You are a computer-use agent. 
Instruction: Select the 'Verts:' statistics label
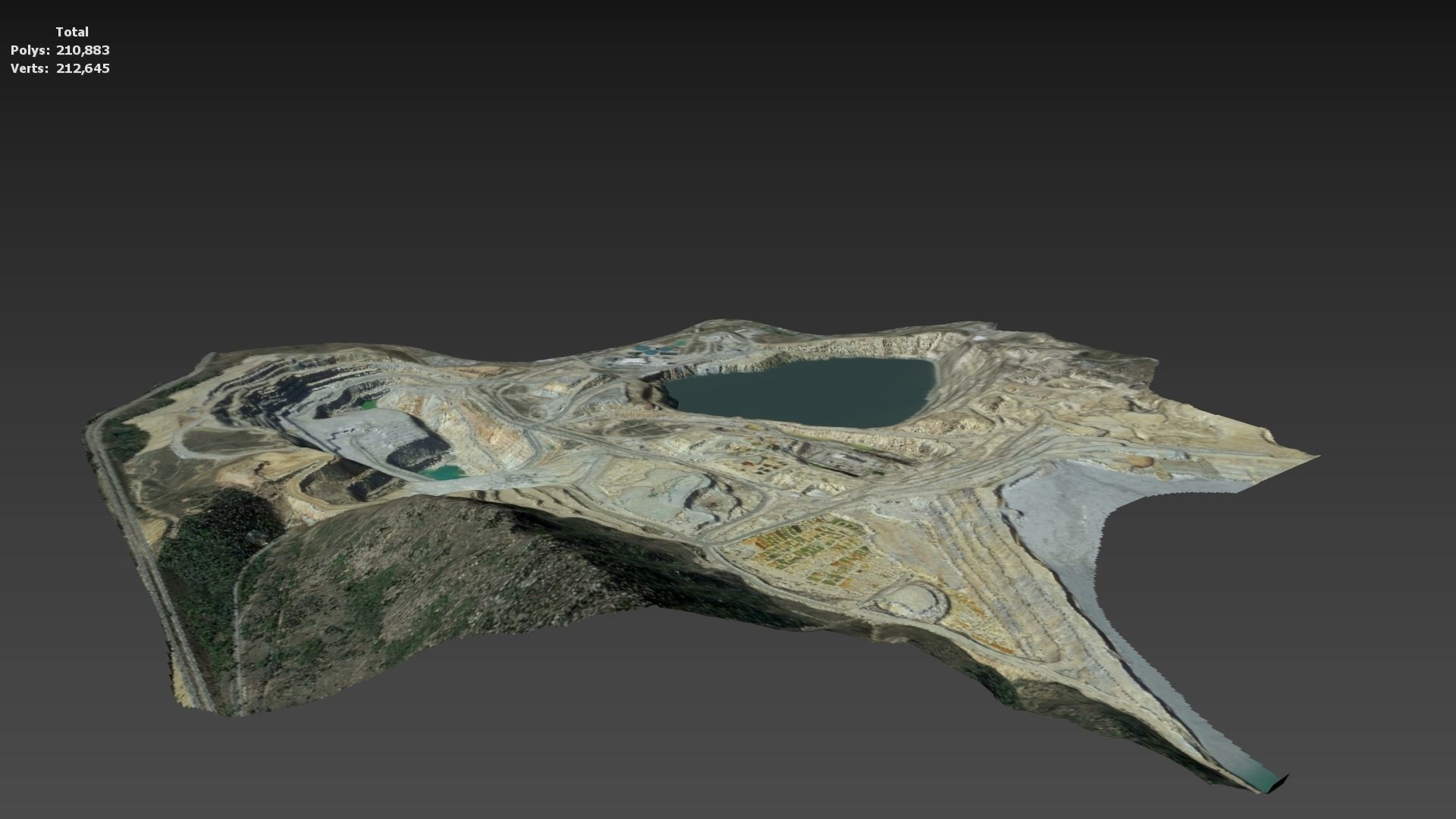30,68
